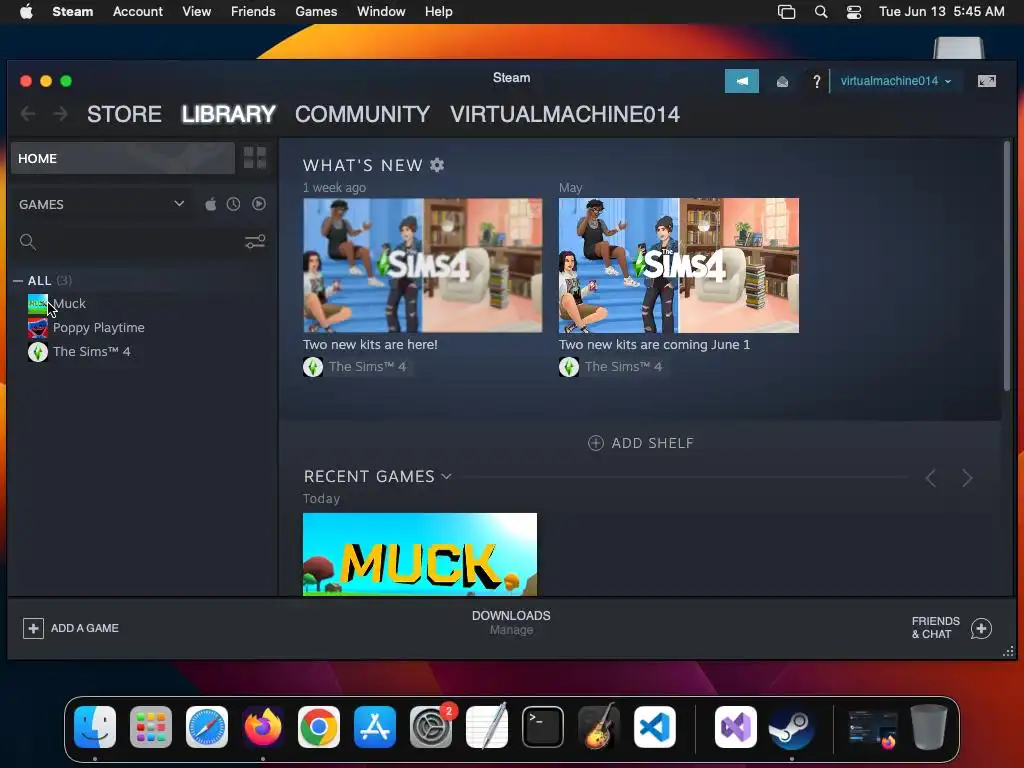Open macOS Control Center icon
1024x768 pixels.
point(854,12)
